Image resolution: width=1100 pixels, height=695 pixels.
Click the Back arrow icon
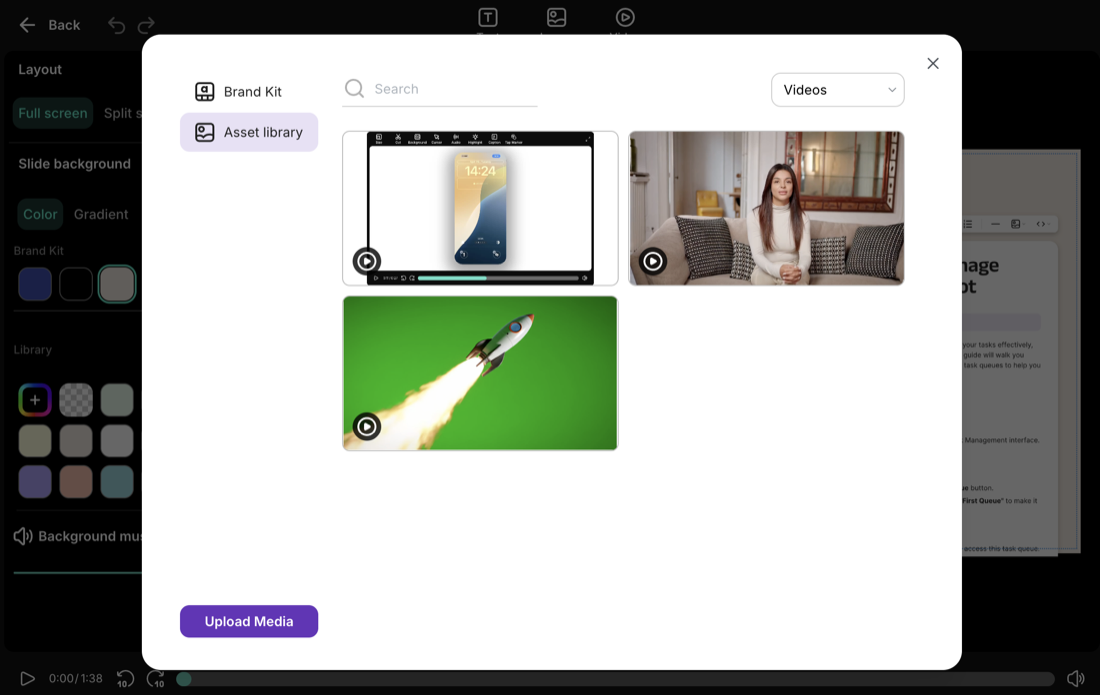27,25
